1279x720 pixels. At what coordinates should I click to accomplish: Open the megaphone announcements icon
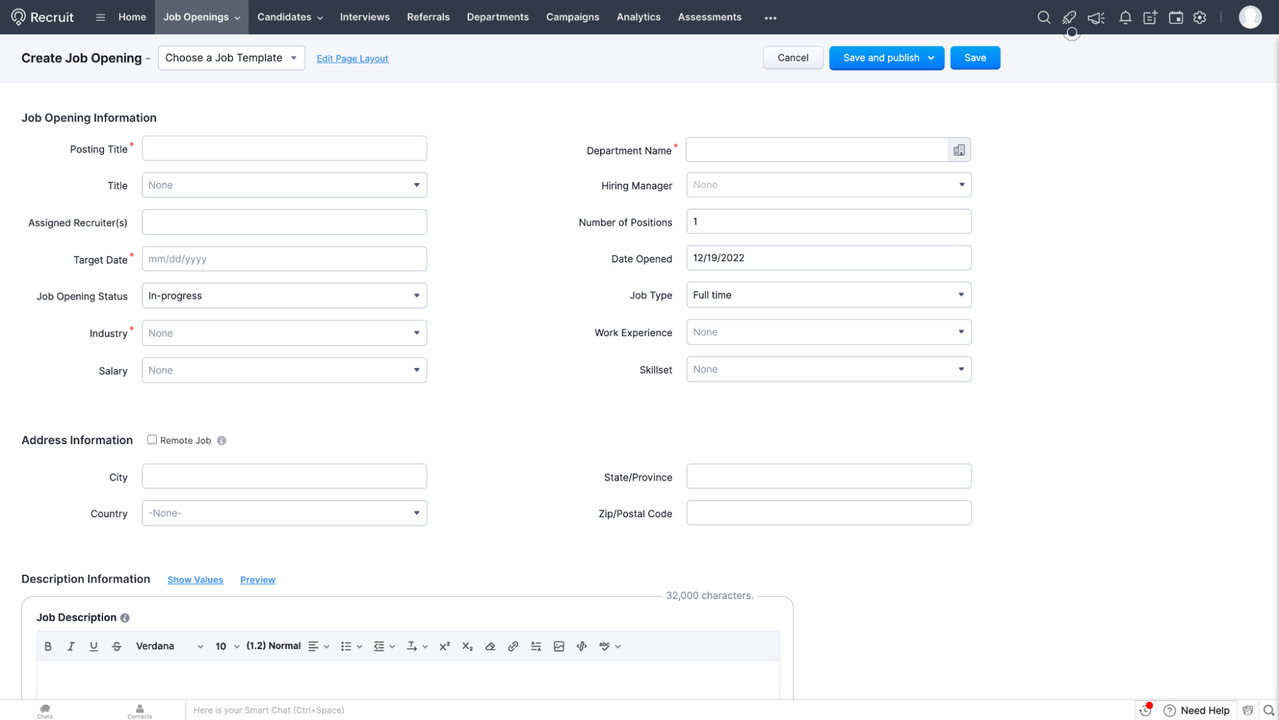(1096, 17)
